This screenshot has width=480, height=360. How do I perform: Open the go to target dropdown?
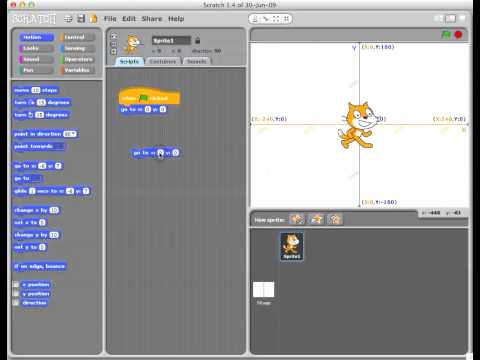pos(37,178)
